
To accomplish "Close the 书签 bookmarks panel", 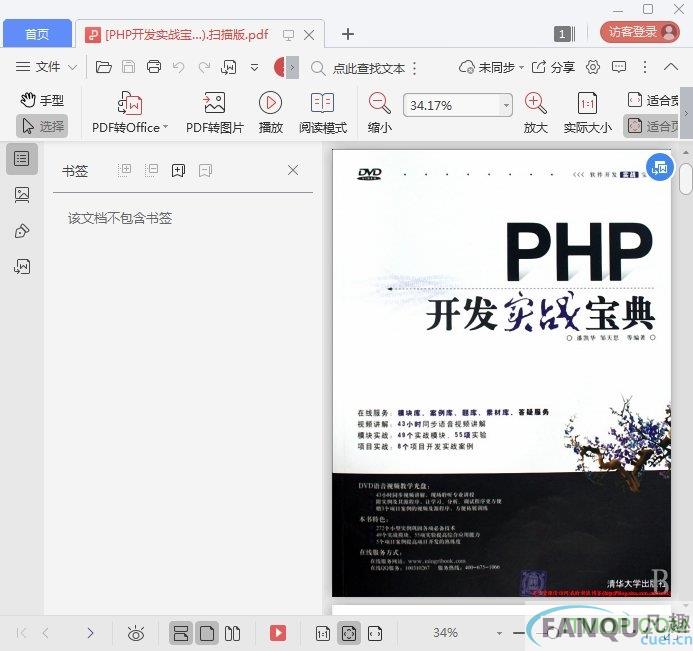I will (x=293, y=170).
